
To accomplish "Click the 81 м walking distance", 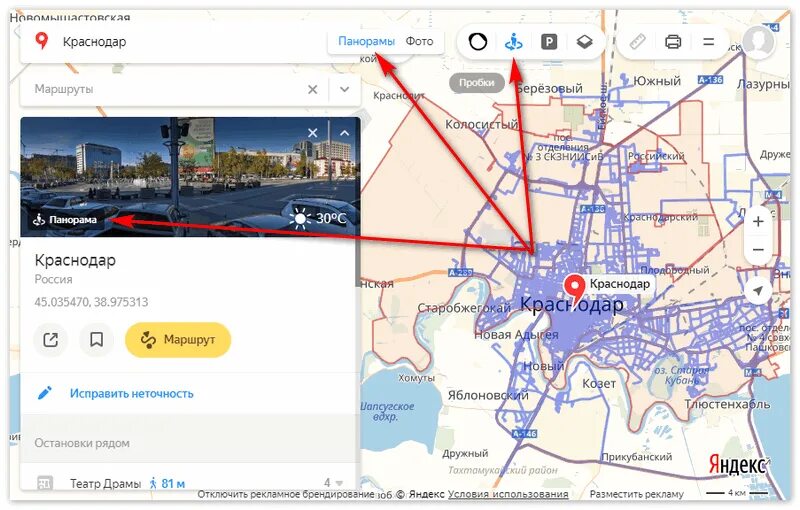I will coord(167,483).
